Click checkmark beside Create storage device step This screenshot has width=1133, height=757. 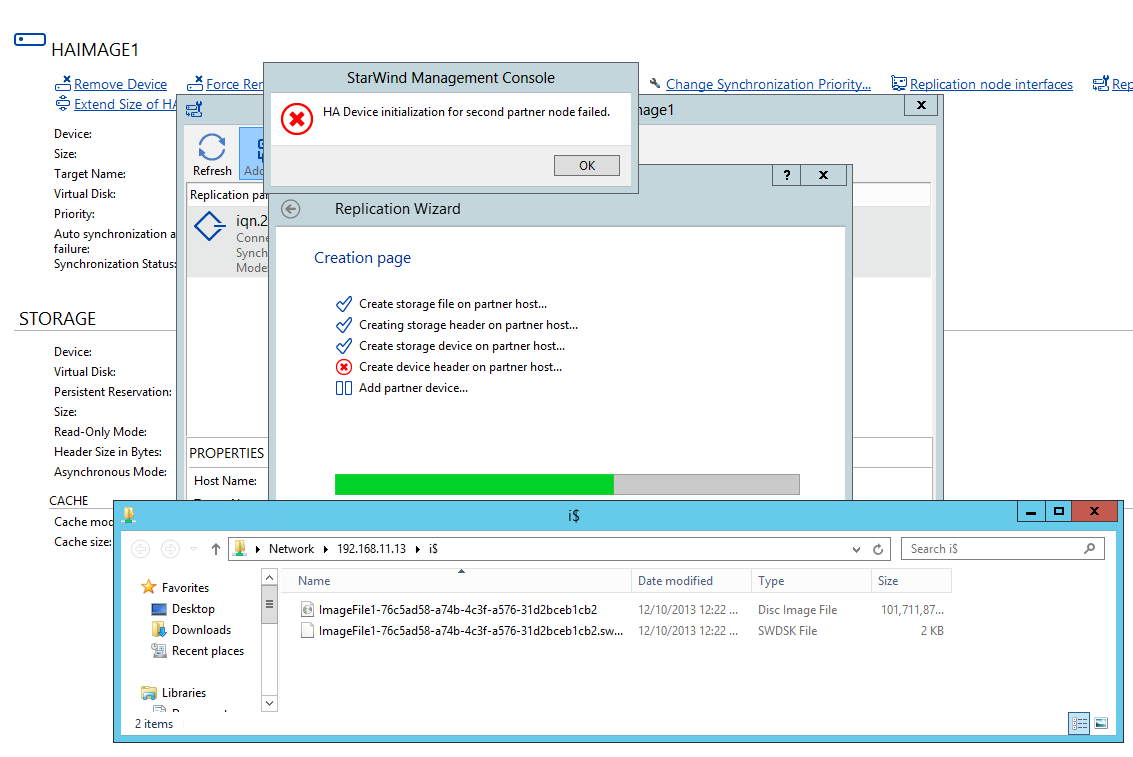click(344, 346)
